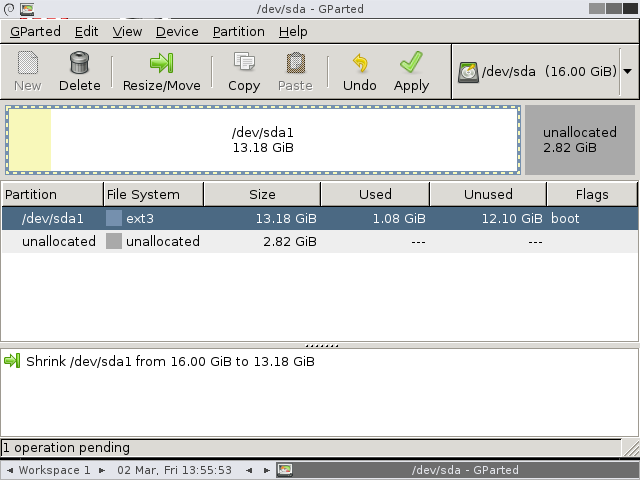Click the ext3 blue color swatch
Screen dimensions: 640x480
point(114,218)
